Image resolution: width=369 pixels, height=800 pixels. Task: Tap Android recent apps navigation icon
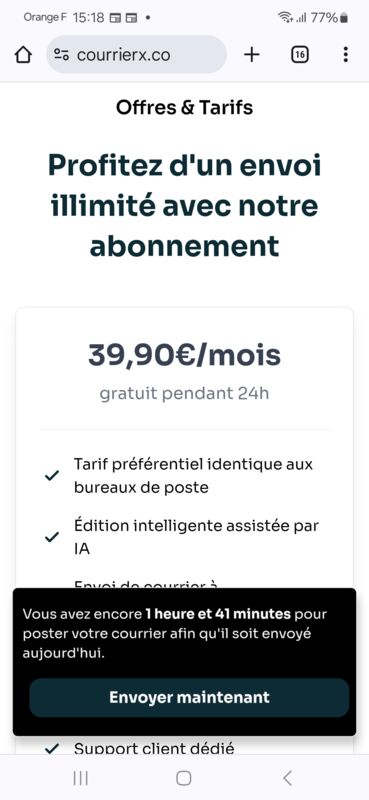point(81,778)
